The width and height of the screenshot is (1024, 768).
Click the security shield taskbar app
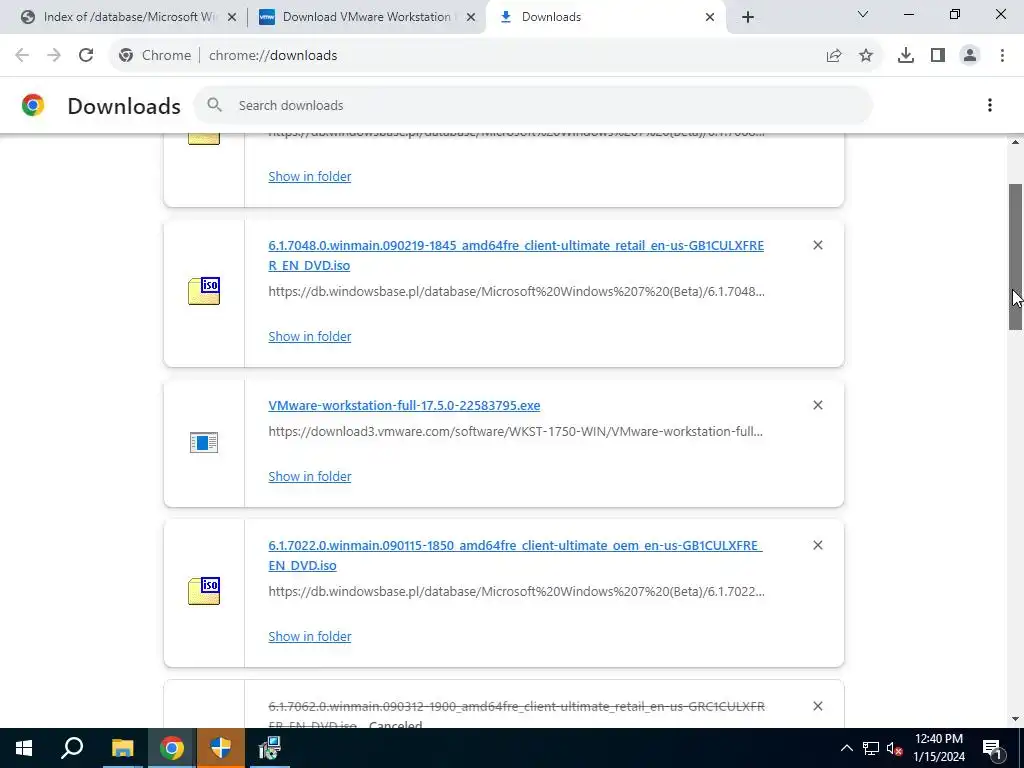click(221, 748)
